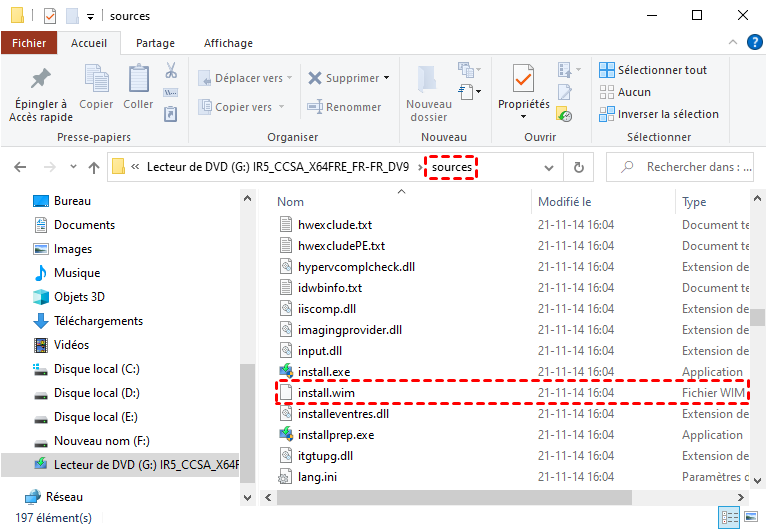
Task: Open Musique in the navigation pane
Action: 77,273
